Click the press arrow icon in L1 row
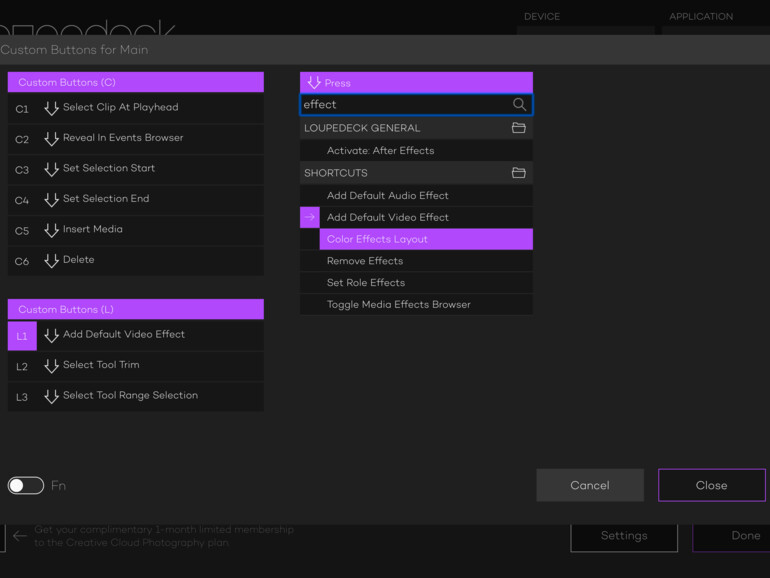Viewport: 770px width, 578px height. click(x=52, y=335)
